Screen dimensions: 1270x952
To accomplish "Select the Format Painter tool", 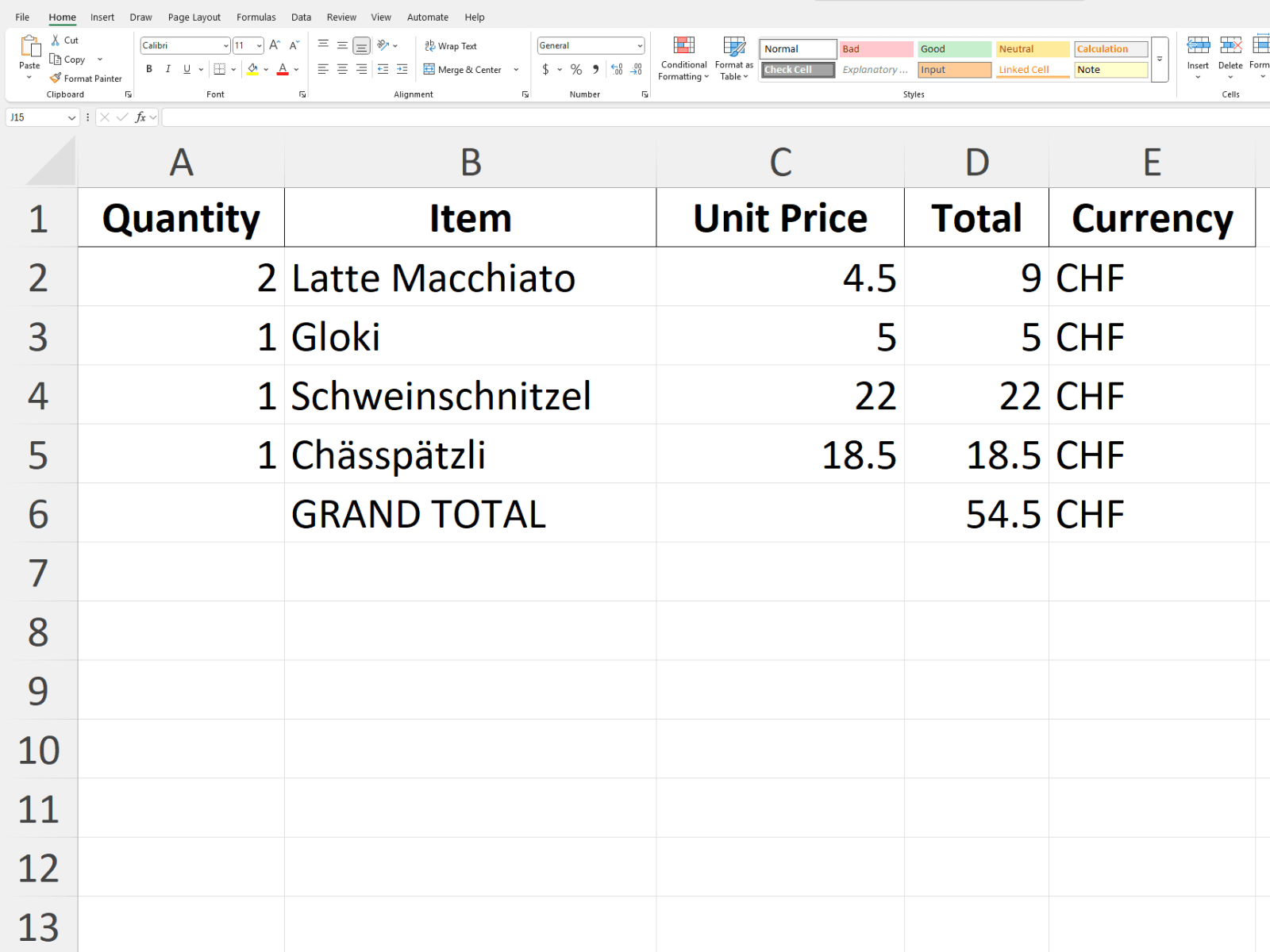I will (x=87, y=79).
